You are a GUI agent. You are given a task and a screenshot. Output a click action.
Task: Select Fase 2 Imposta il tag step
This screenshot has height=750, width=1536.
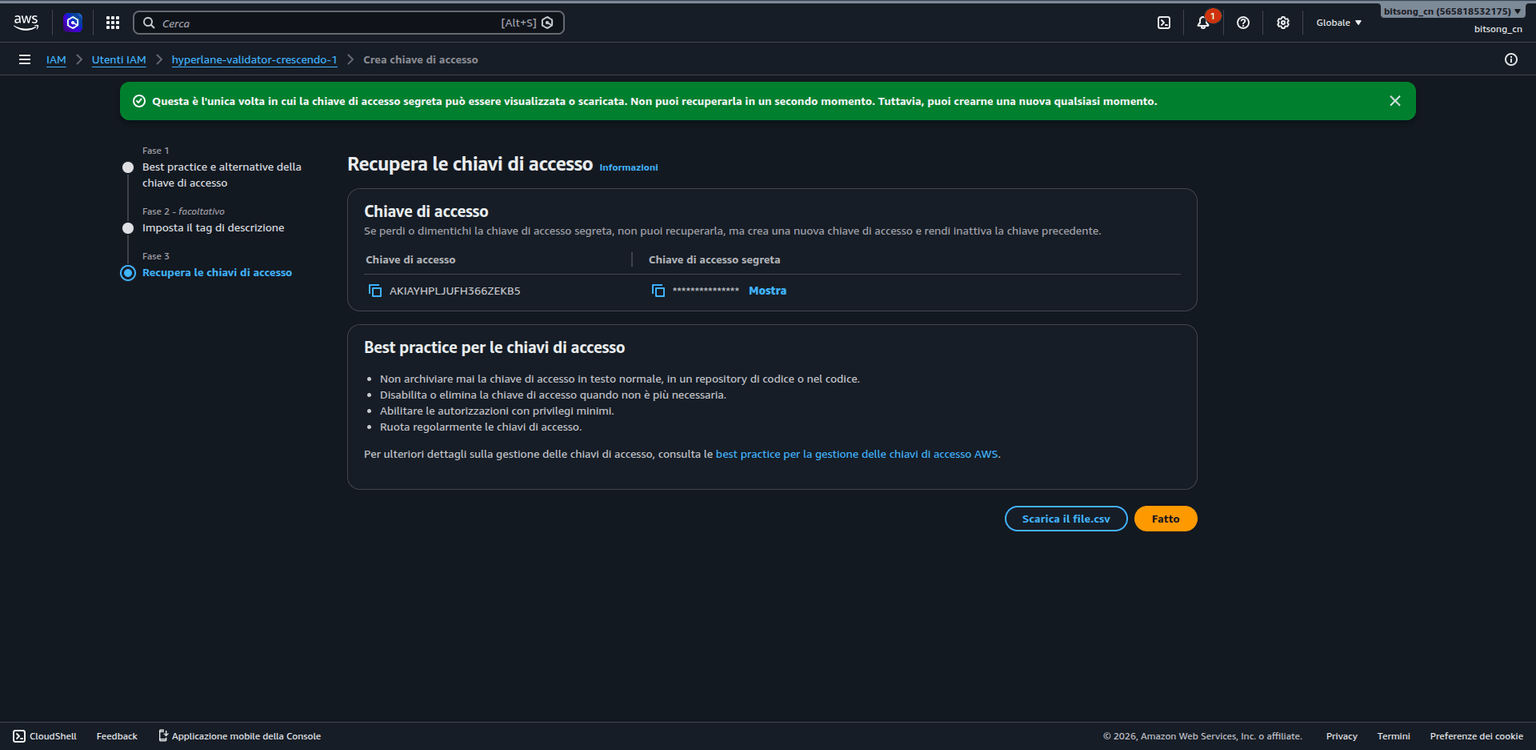[213, 228]
